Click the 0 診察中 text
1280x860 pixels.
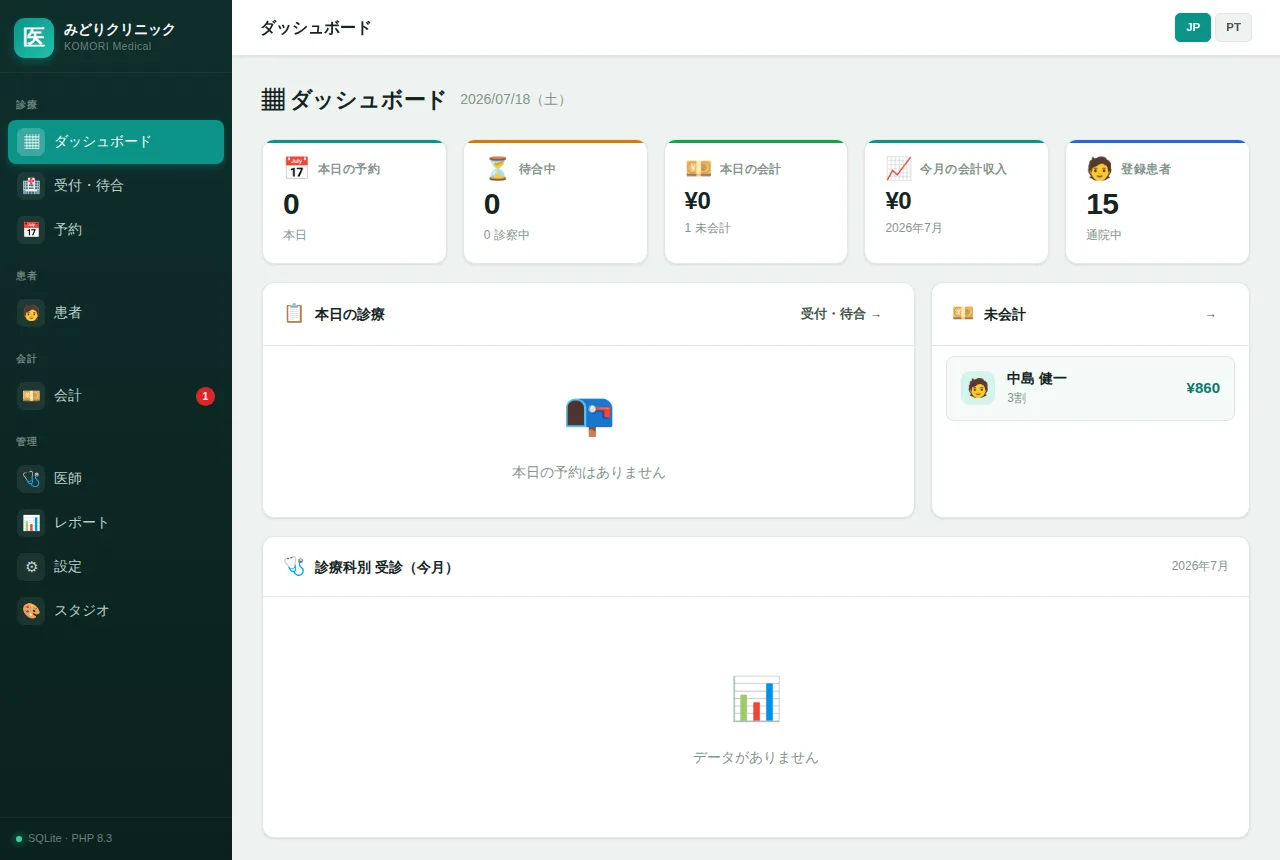click(507, 235)
